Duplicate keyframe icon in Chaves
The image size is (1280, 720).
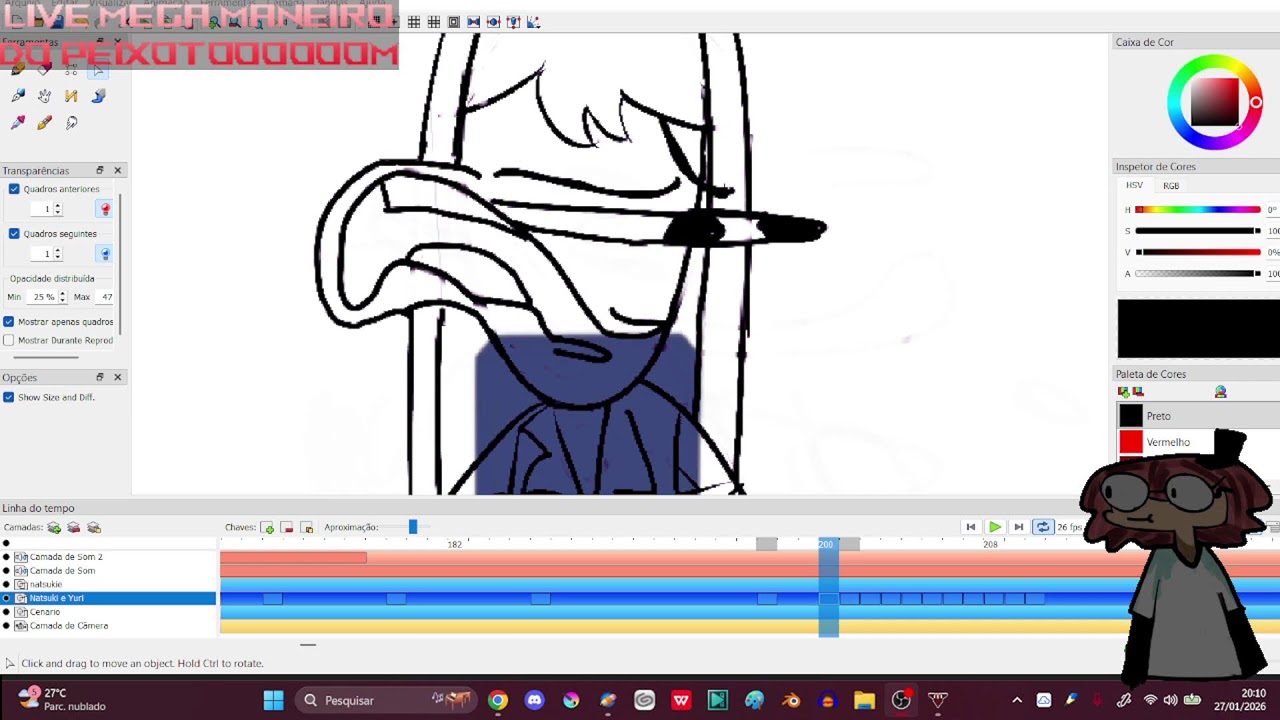[x=307, y=527]
